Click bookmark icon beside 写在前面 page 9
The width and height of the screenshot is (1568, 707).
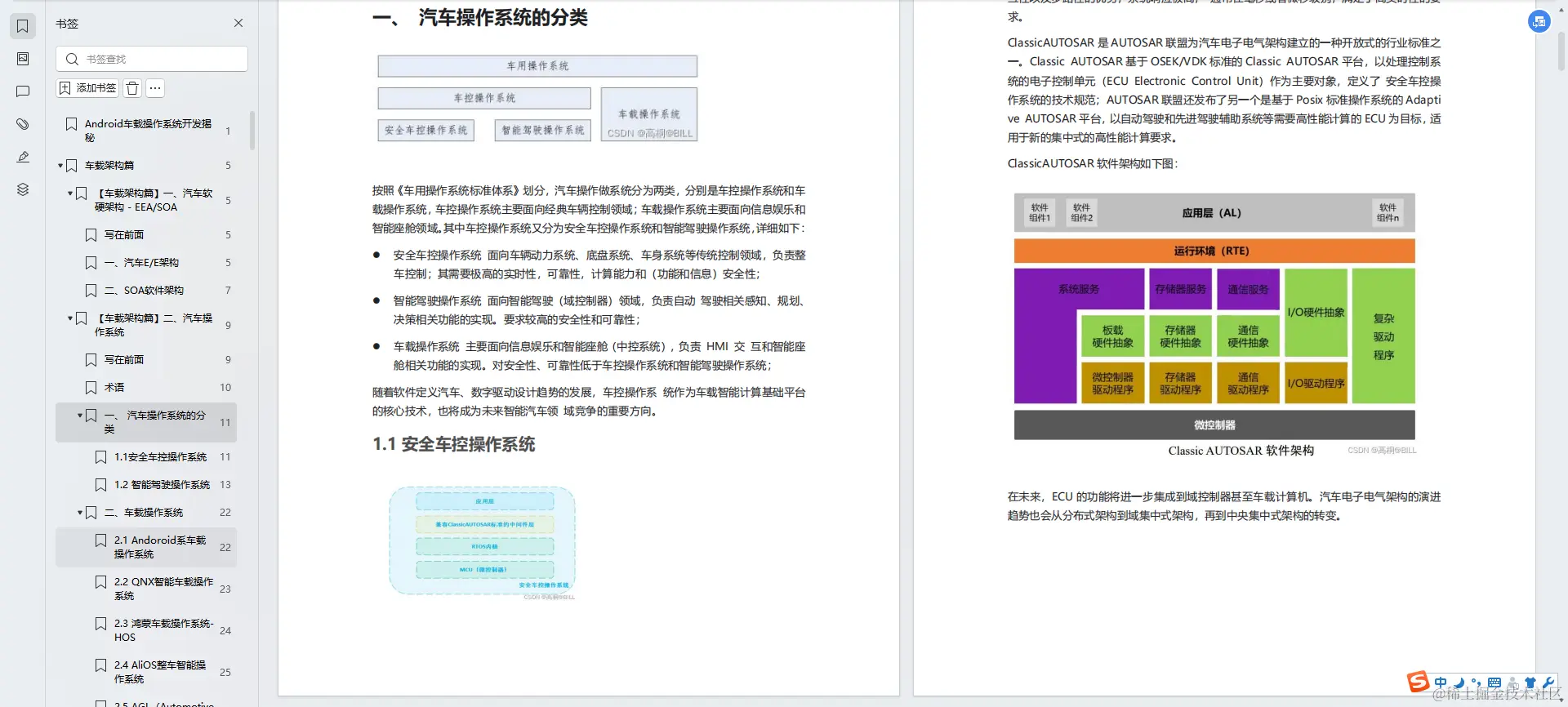pyautogui.click(x=91, y=360)
